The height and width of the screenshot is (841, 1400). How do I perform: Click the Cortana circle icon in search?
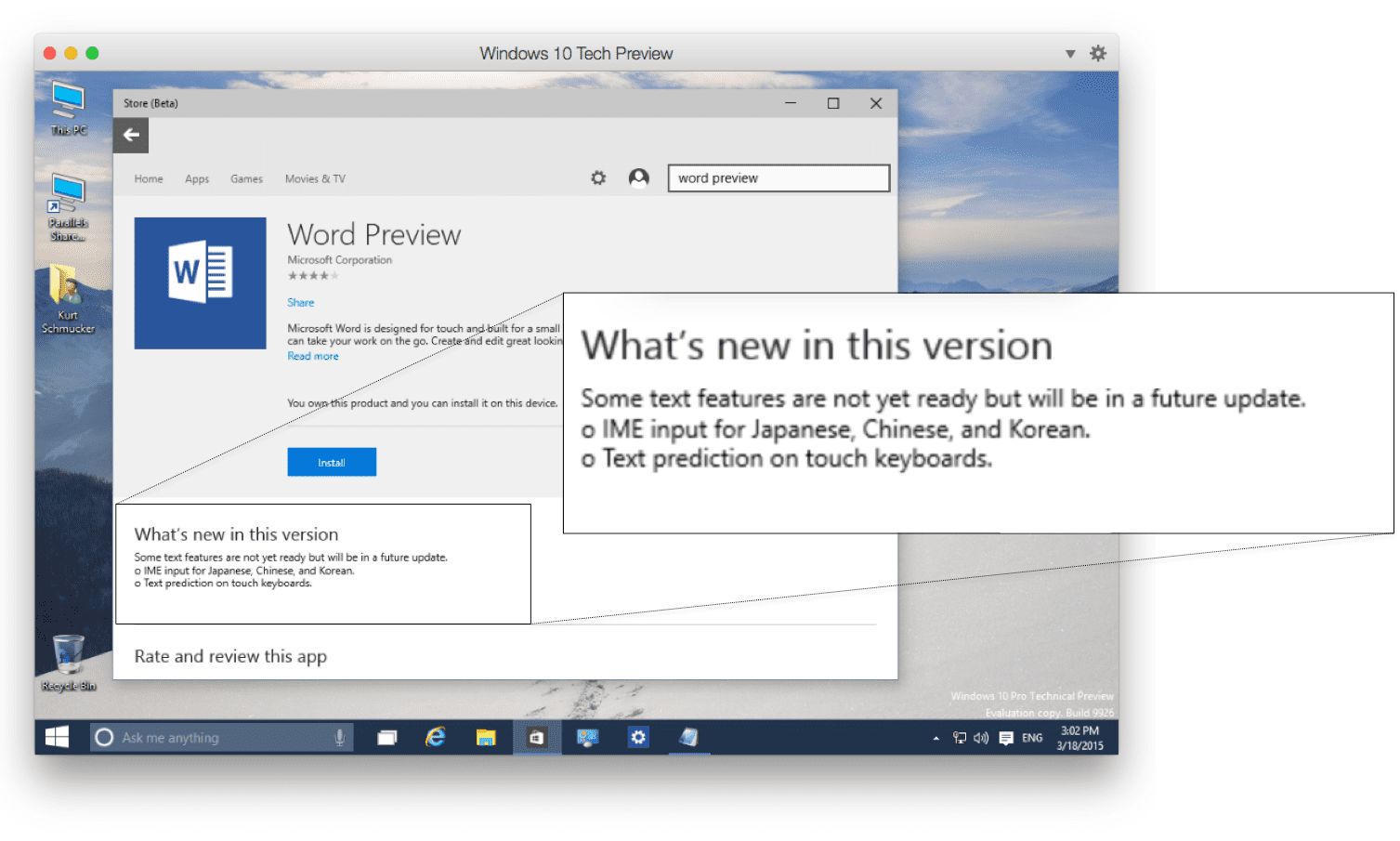coord(104,737)
